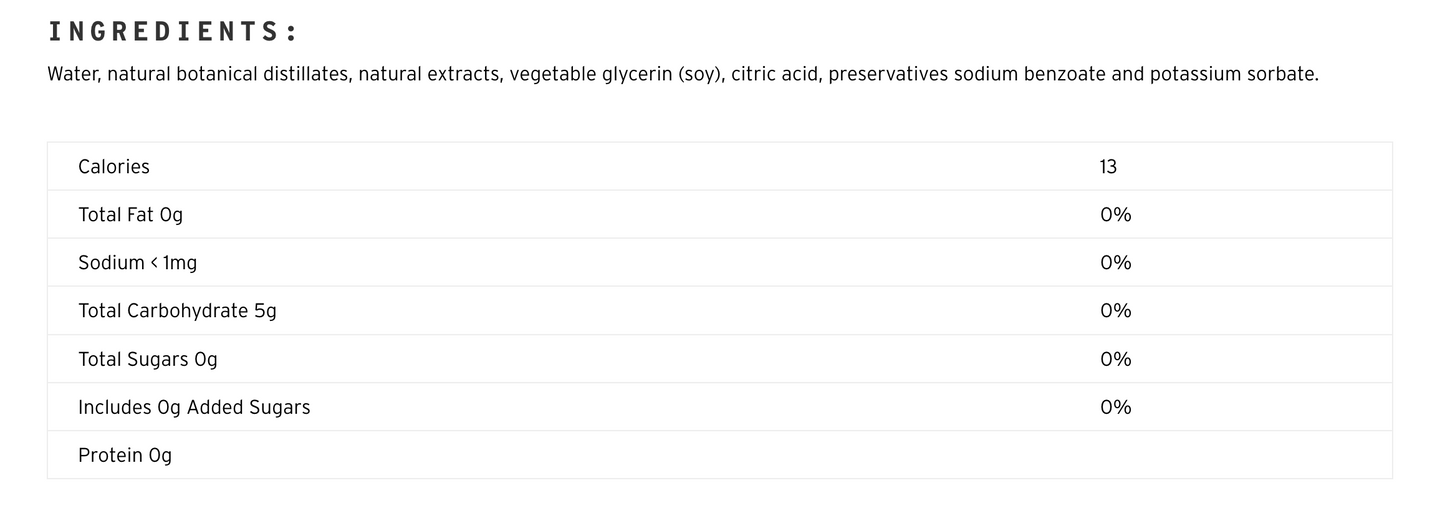Screen dimensions: 1445x526
Task: Click the 0% value for Total Carbohydrate
Action: (x=1115, y=311)
